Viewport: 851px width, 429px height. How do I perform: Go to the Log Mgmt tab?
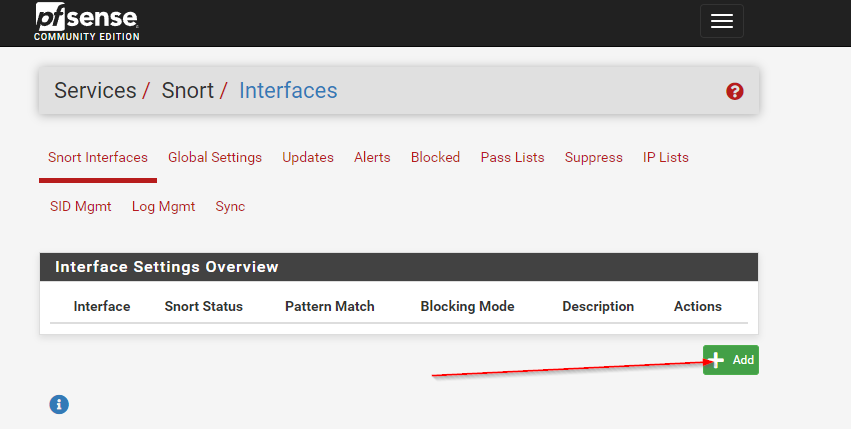[163, 206]
